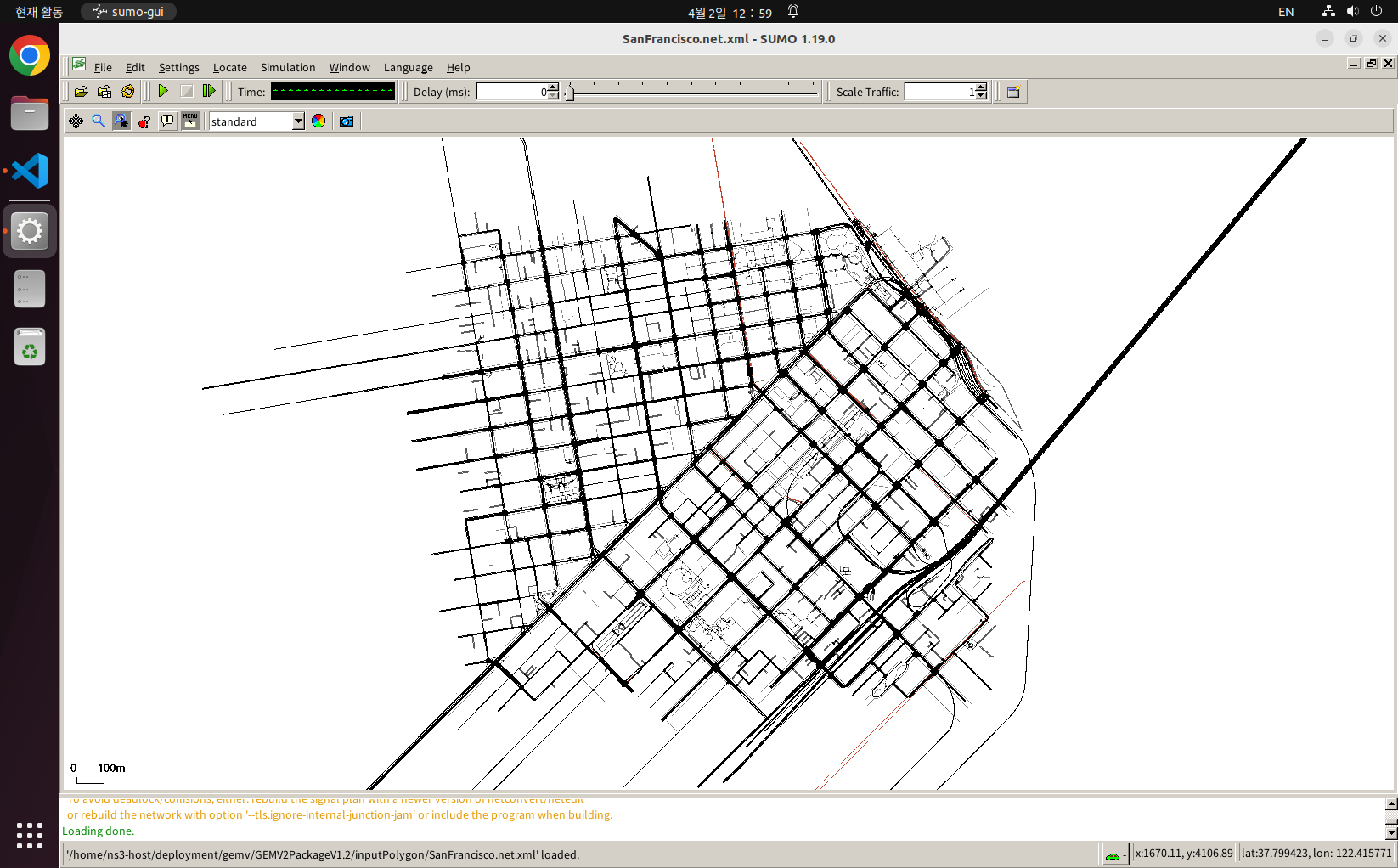The width and height of the screenshot is (1398, 868).
Task: Click the clock date in the top bar
Action: (730, 13)
